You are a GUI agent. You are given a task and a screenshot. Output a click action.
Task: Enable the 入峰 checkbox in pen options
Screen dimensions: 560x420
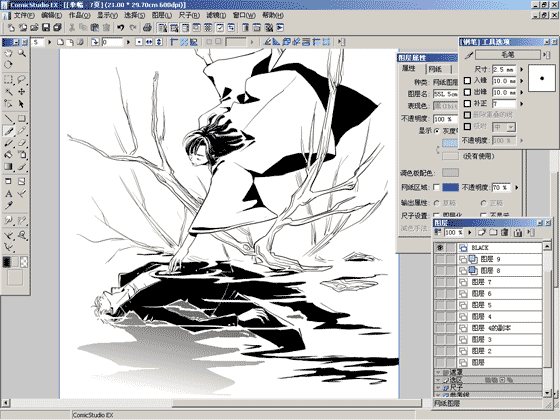pyautogui.click(x=468, y=81)
